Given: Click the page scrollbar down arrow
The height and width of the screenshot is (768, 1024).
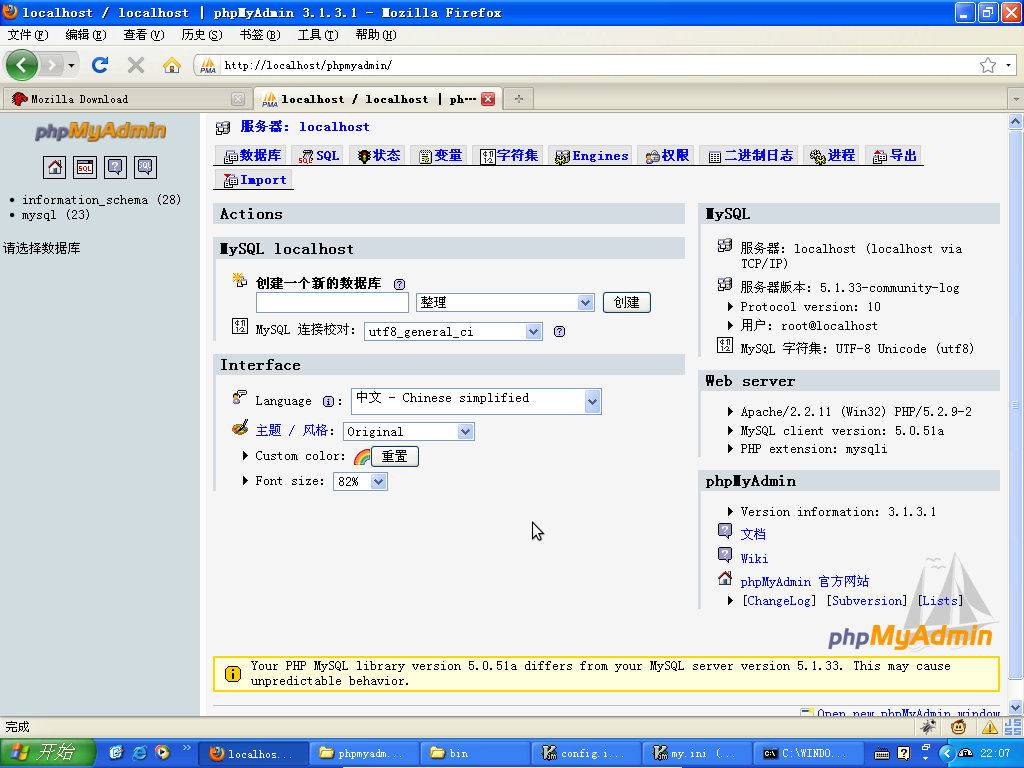Looking at the screenshot, I should click(x=1016, y=707).
